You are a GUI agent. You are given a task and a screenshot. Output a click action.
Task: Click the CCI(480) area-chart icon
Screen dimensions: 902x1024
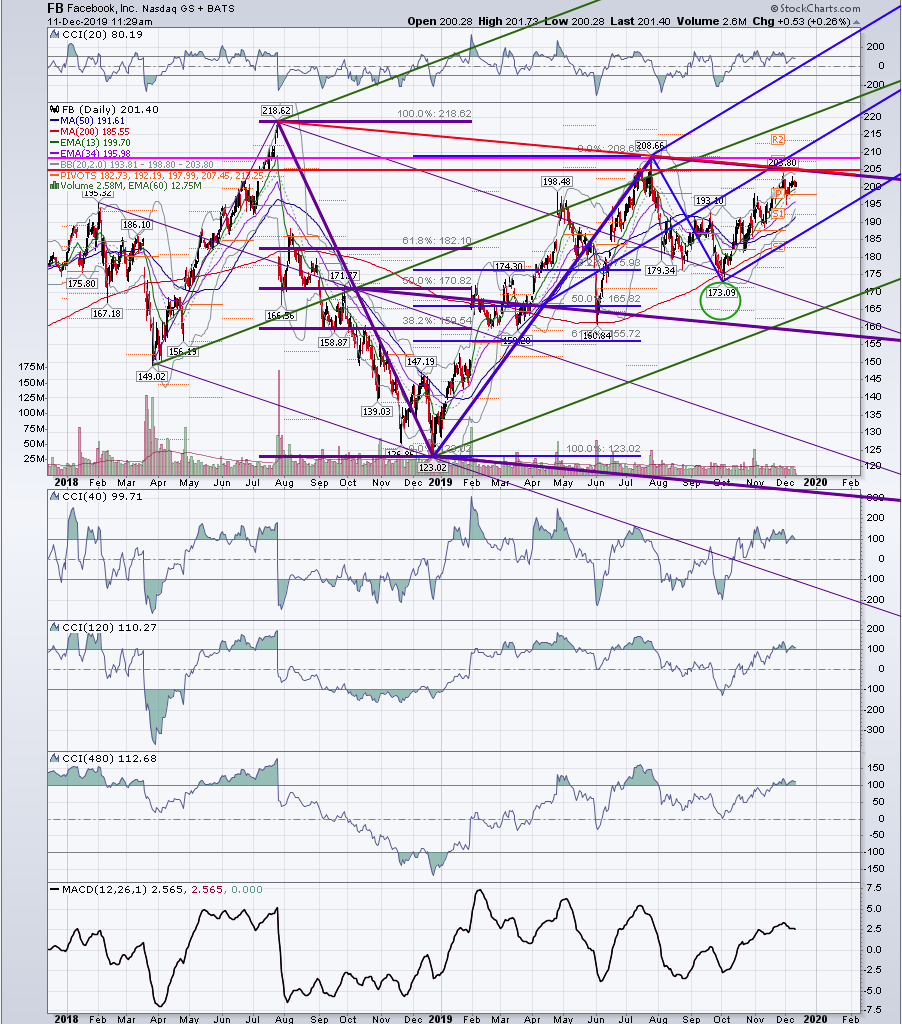[54, 759]
